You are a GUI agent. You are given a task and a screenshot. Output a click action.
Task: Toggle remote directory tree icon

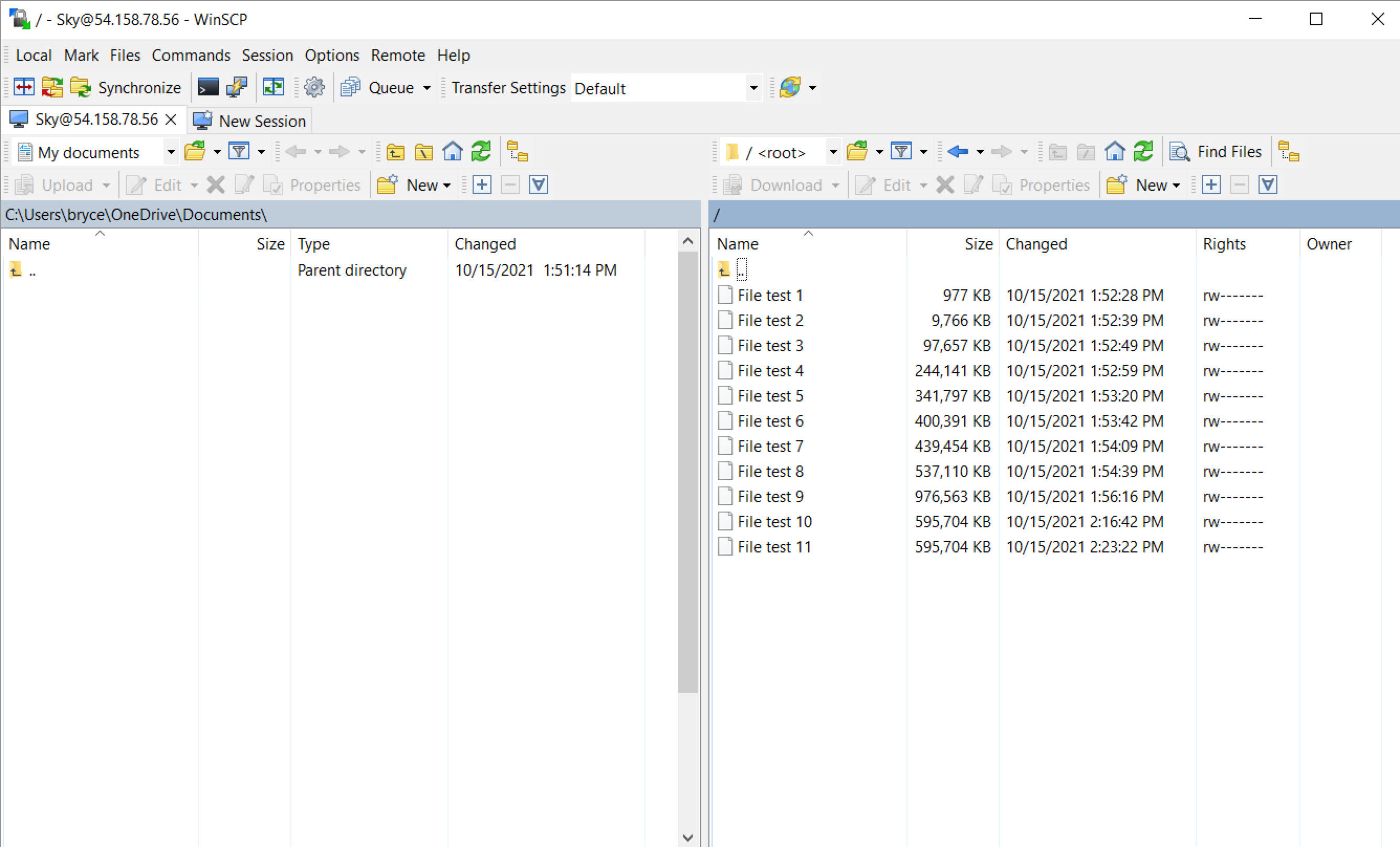tap(1288, 152)
